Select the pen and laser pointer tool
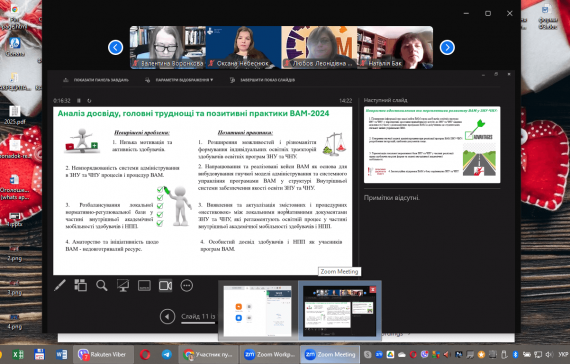Image resolution: width=570 pixels, height=364 pixels. point(60,285)
